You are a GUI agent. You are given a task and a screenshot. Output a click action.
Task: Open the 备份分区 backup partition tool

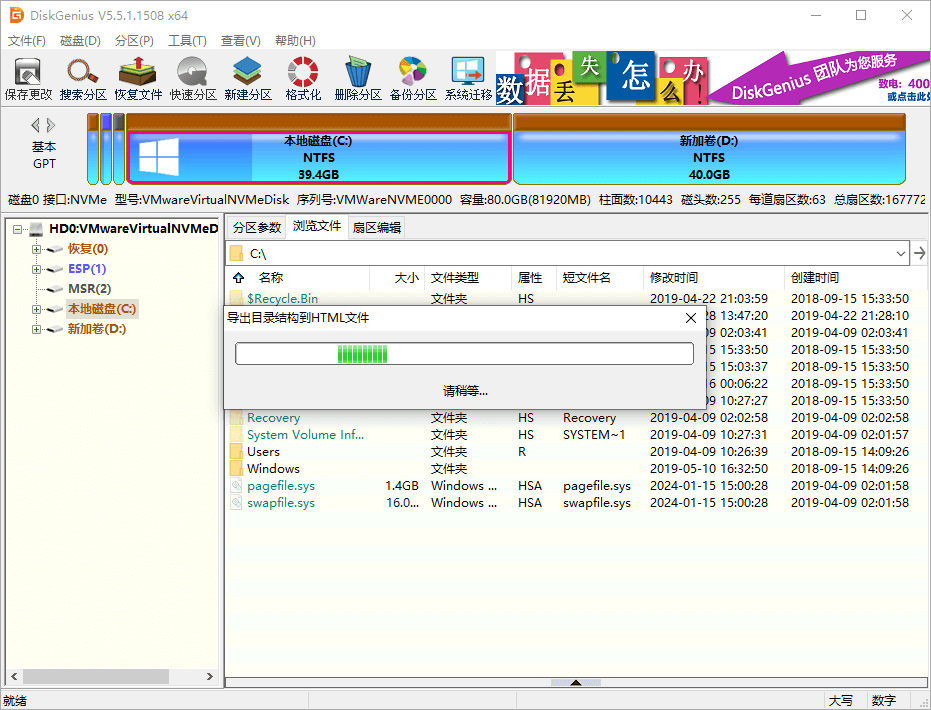click(413, 78)
